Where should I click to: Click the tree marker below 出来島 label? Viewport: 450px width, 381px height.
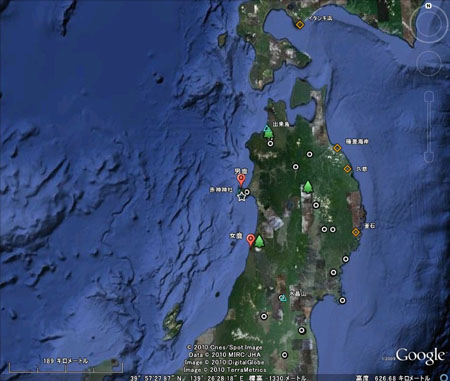(x=268, y=133)
